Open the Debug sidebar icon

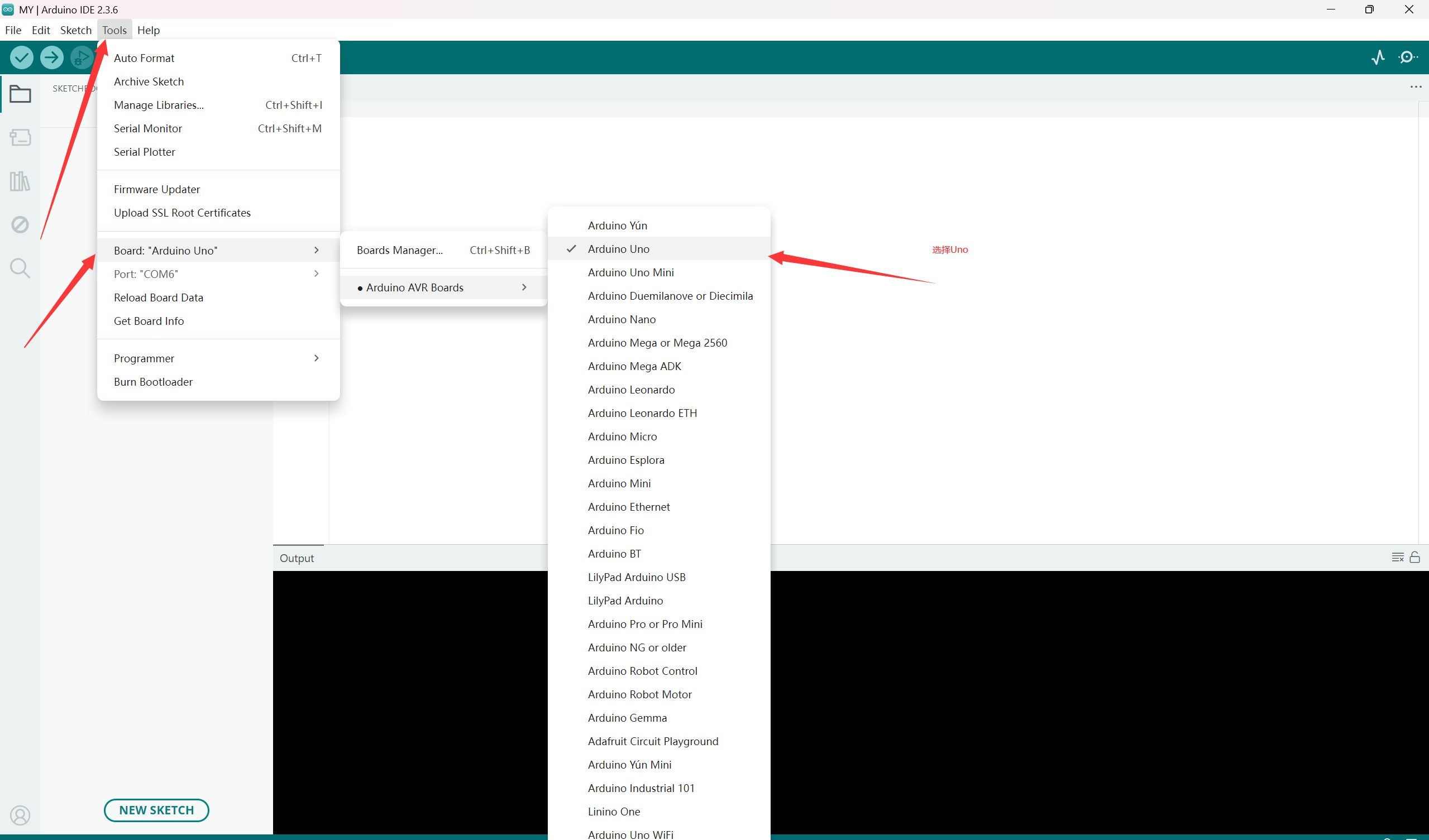tap(20, 224)
